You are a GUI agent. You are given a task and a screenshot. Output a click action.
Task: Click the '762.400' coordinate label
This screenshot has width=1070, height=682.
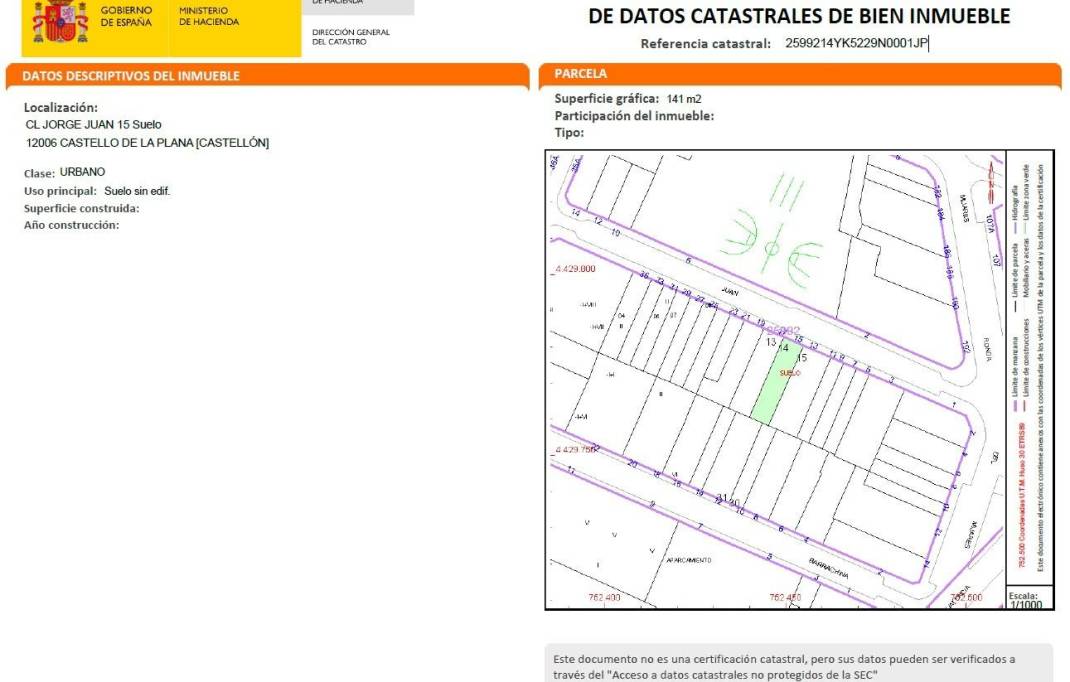(605, 597)
